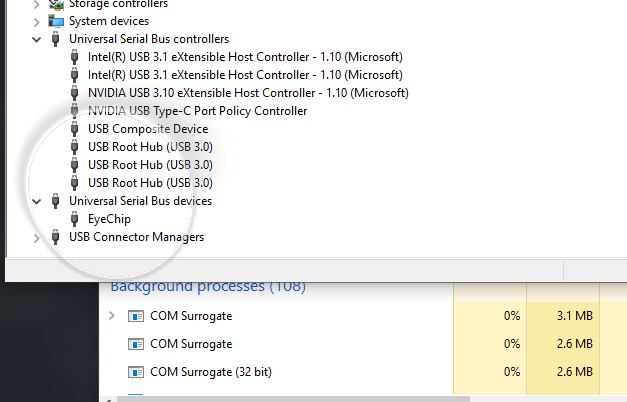This screenshot has height=402, width=627.
Task: Expand the first COM Surrogate process
Action: [x=111, y=316]
